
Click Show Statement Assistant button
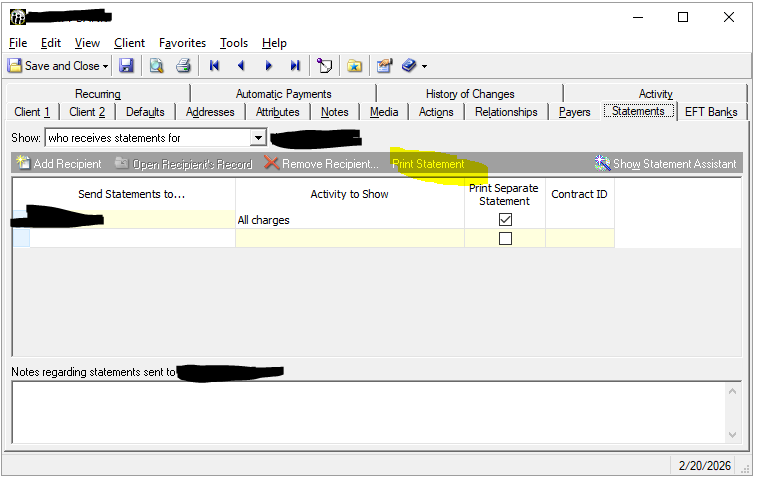[666, 164]
